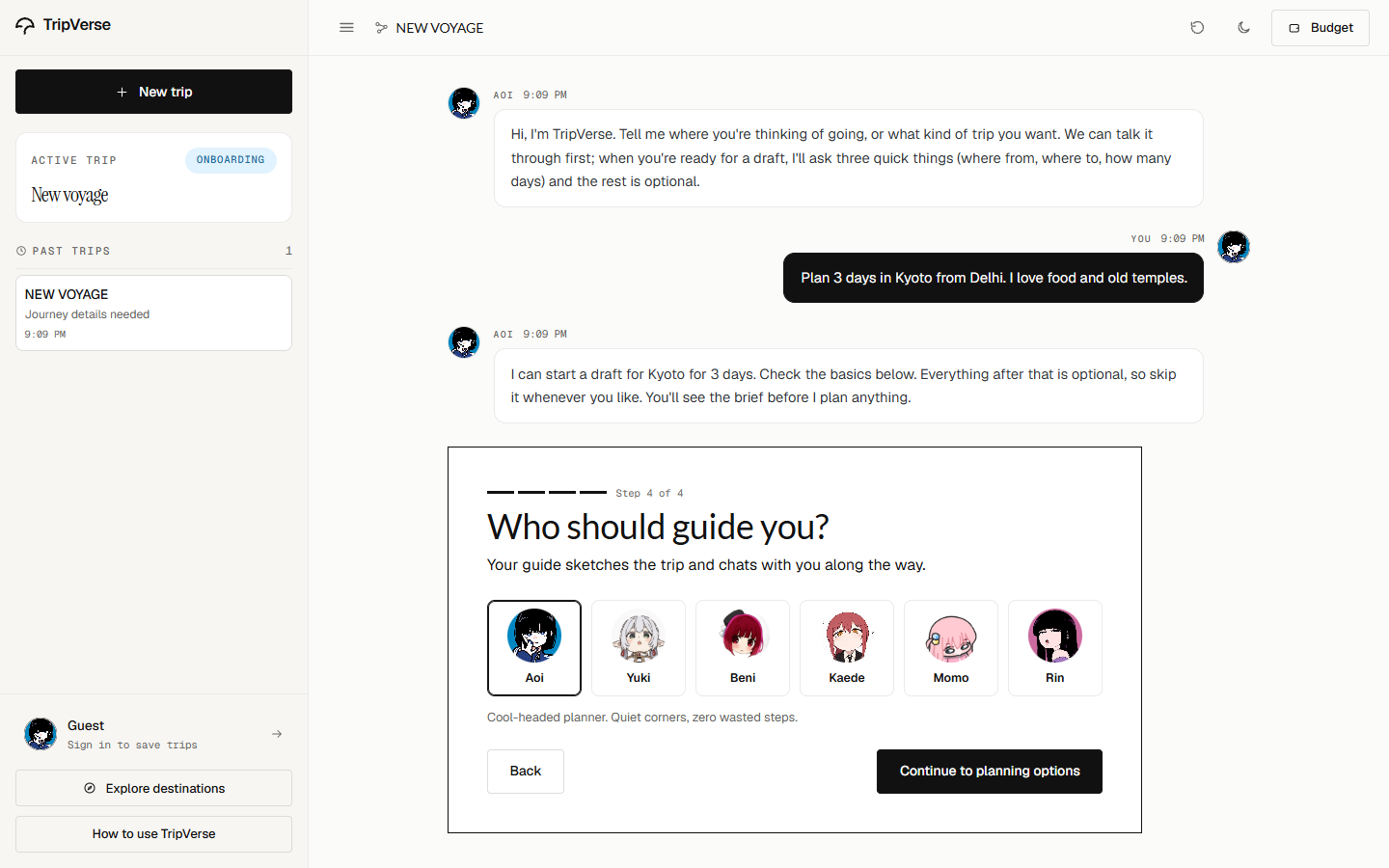Image resolution: width=1389 pixels, height=868 pixels.
Task: Click the Guest avatar in sidebar
Action: (41, 734)
